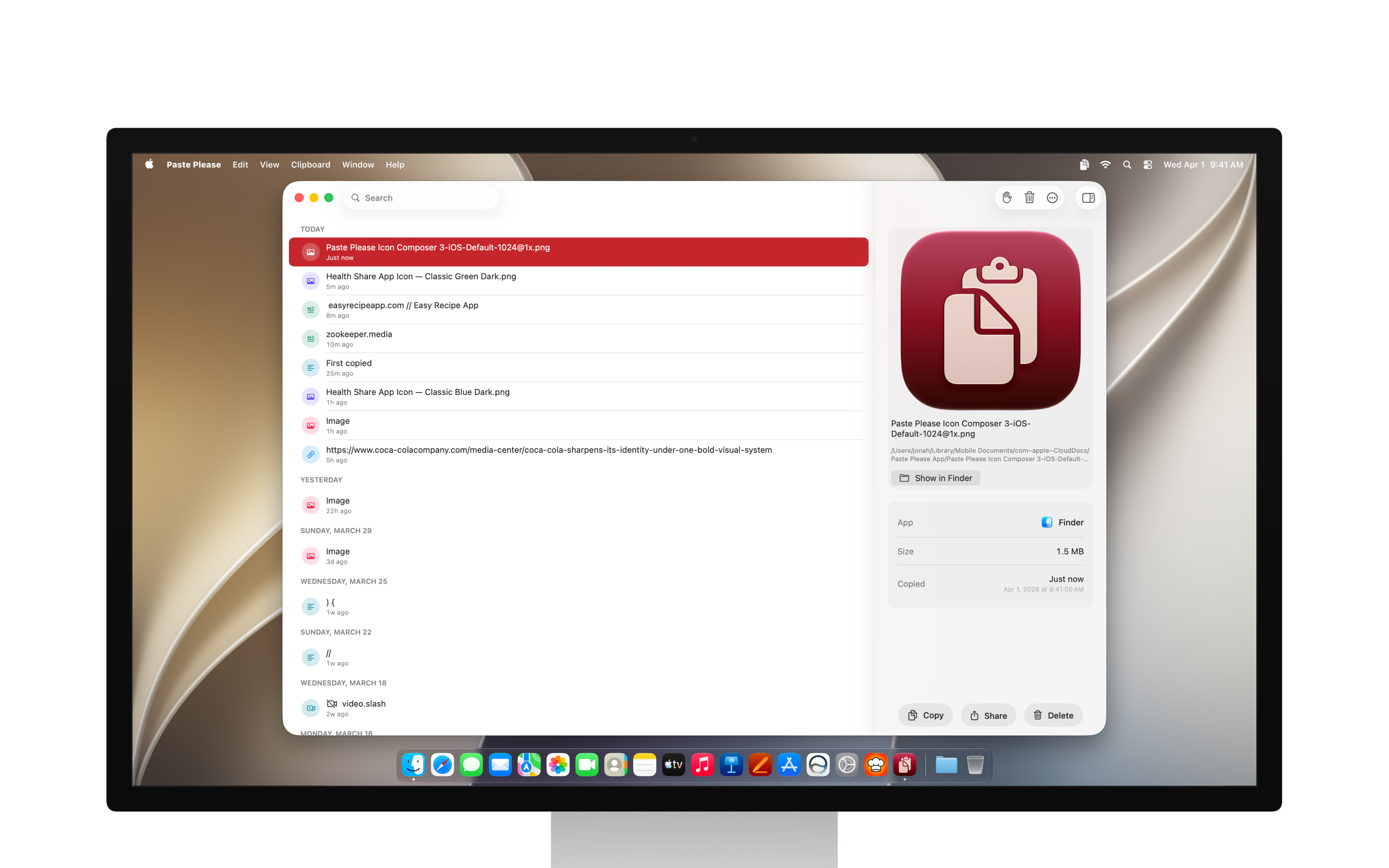Image resolution: width=1389 pixels, height=868 pixels.
Task: Click the Wi-Fi icon in menu bar
Action: click(1105, 165)
